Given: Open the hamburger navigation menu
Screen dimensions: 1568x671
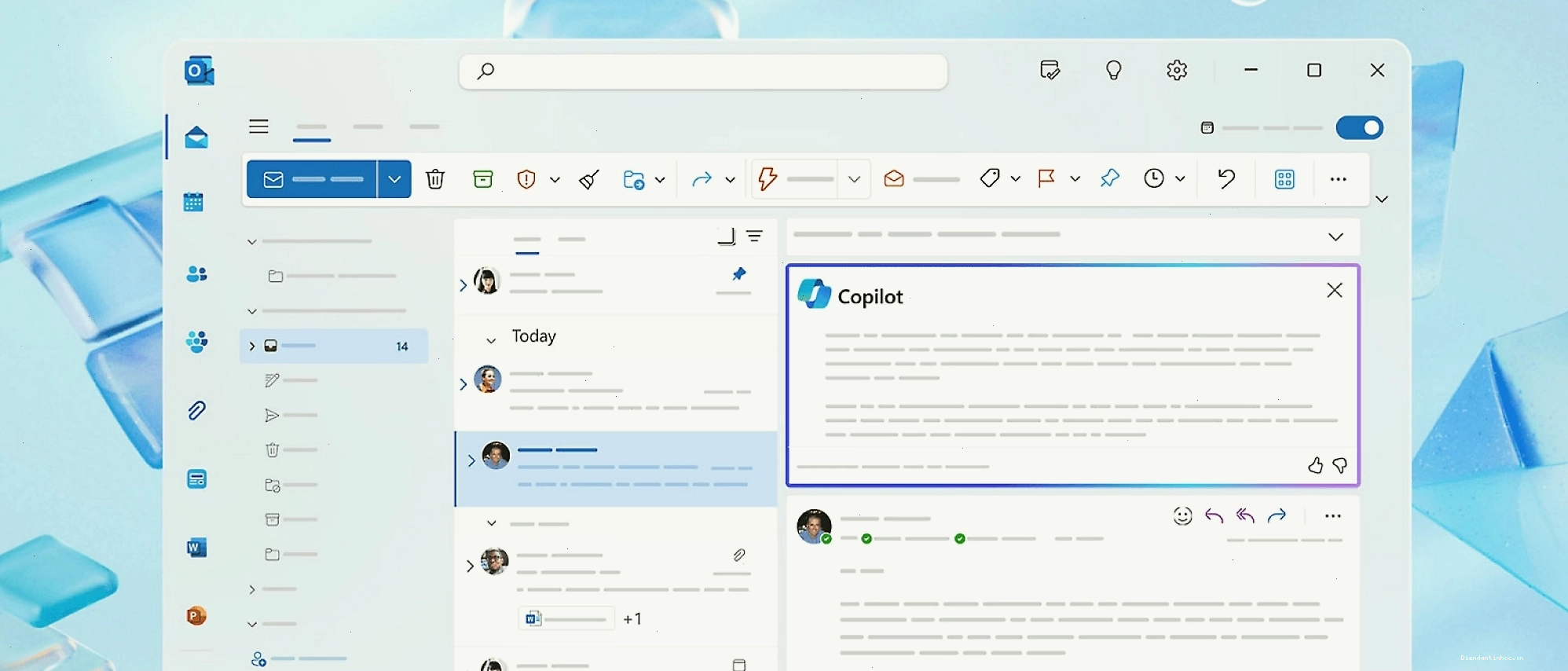Looking at the screenshot, I should [x=258, y=126].
